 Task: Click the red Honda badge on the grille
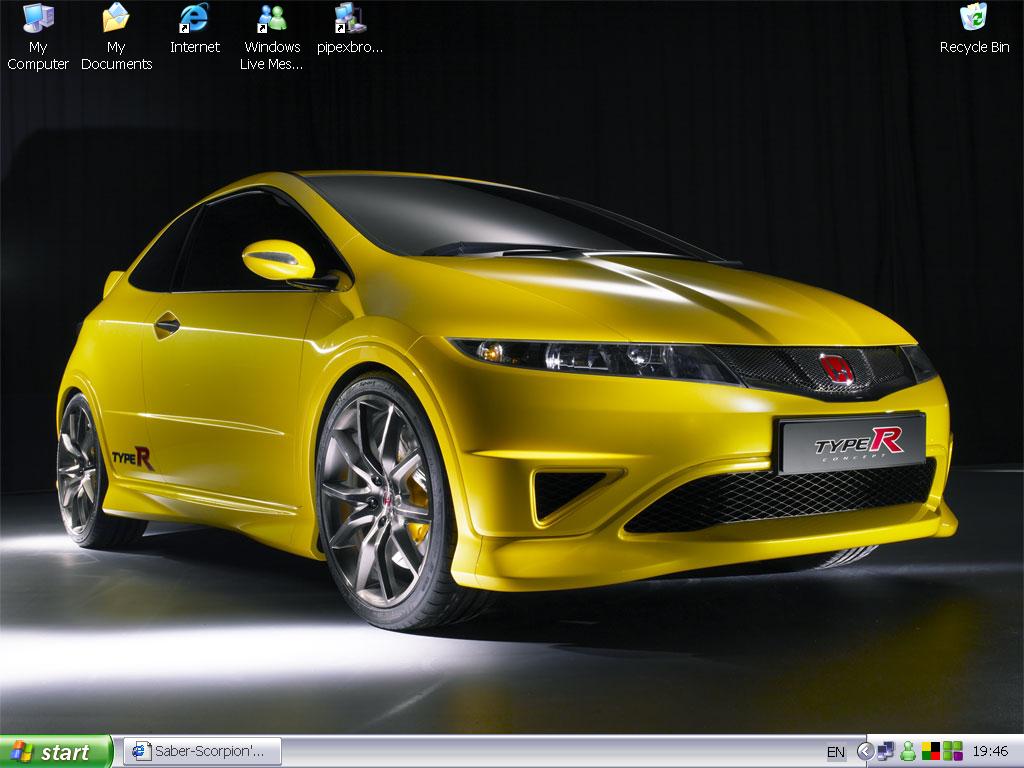835,368
